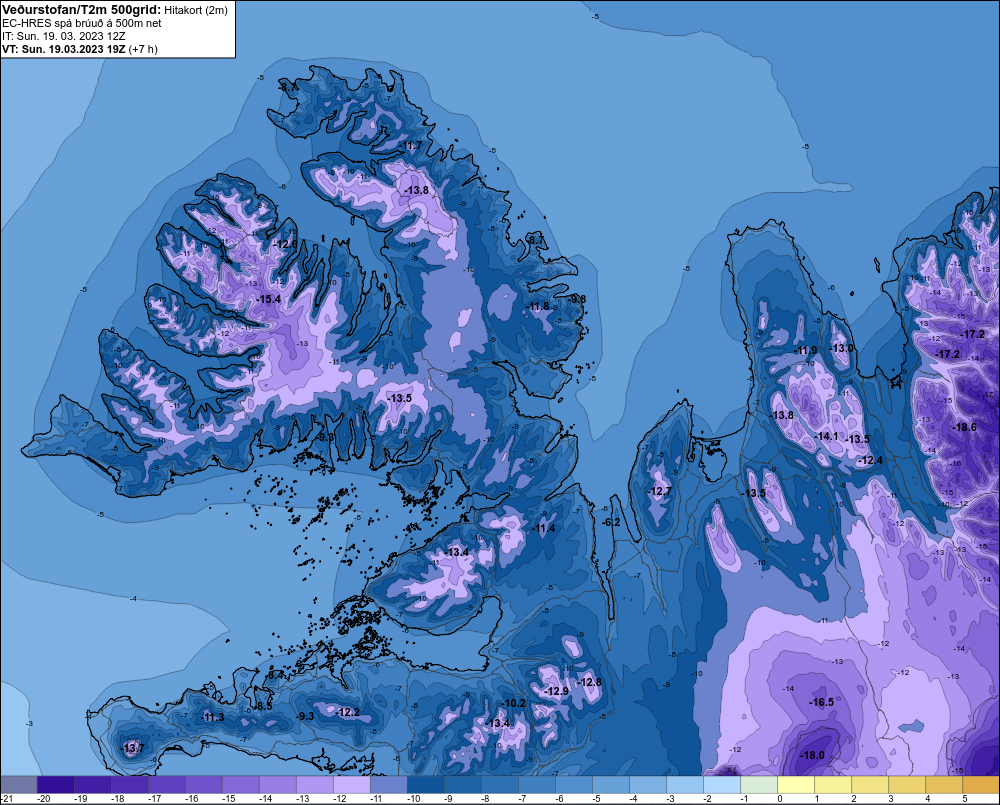The height and width of the screenshot is (805, 1000).
Task: Click the 'Hitakort (2m)' title text
Action: click(196, 10)
